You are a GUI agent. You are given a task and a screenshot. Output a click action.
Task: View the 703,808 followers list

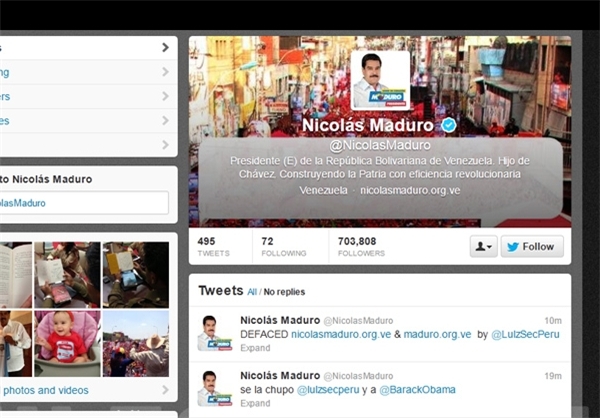(361, 247)
